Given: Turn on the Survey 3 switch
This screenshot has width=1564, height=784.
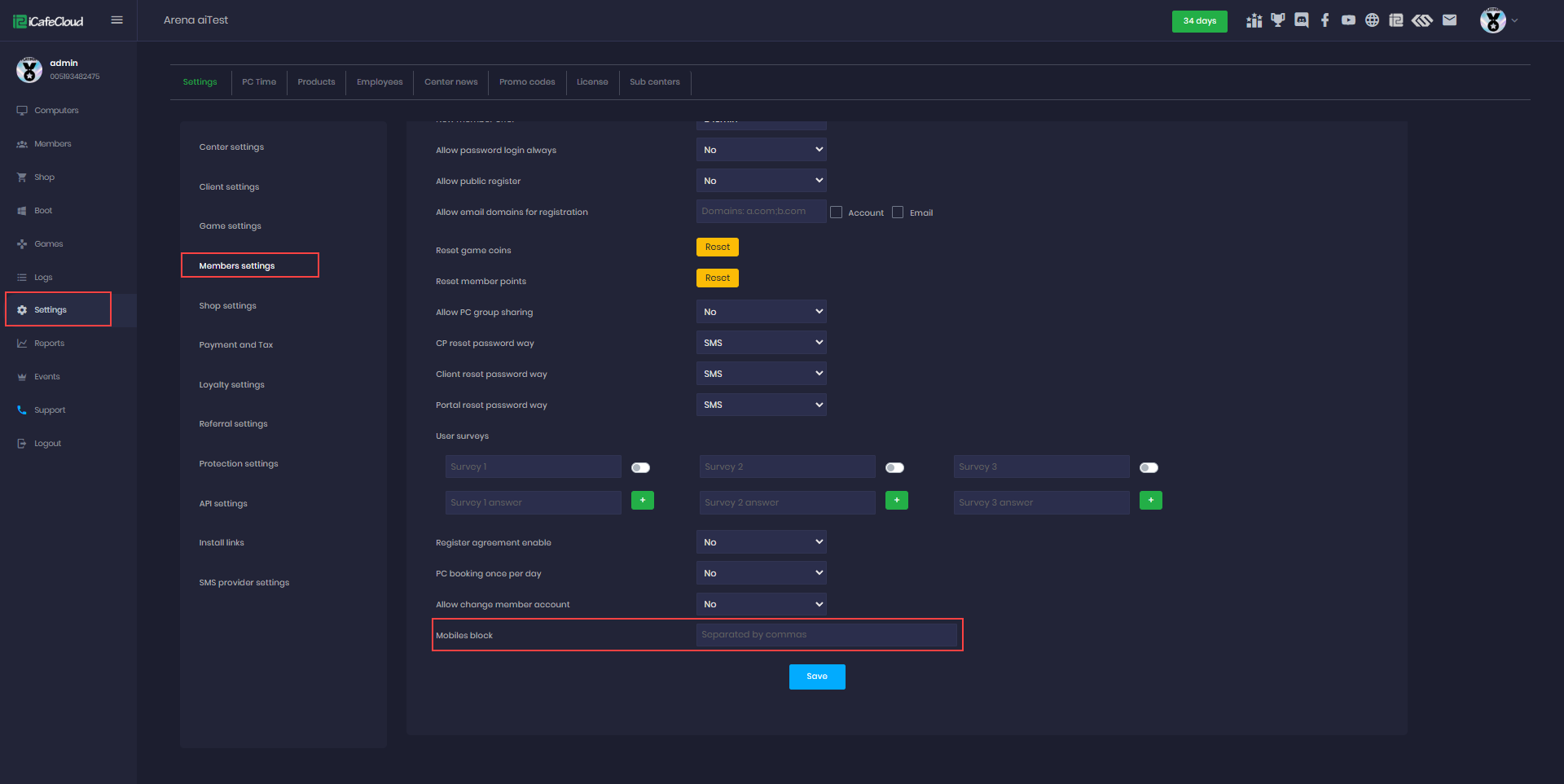Looking at the screenshot, I should (1149, 467).
